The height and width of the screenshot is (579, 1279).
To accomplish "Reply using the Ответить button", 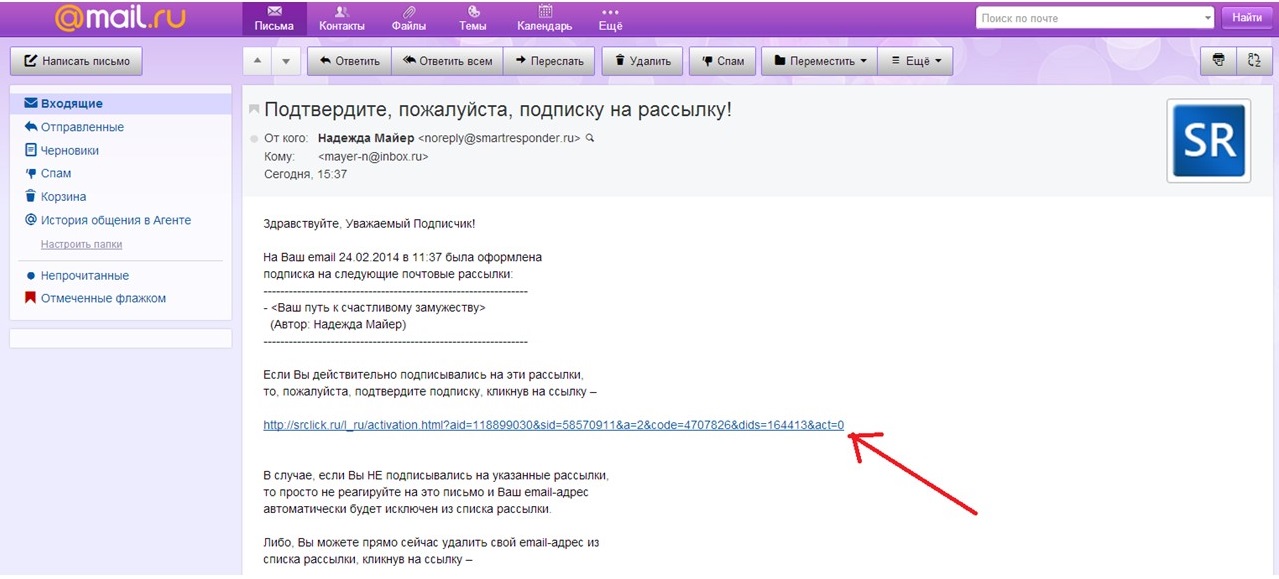I will coord(349,61).
